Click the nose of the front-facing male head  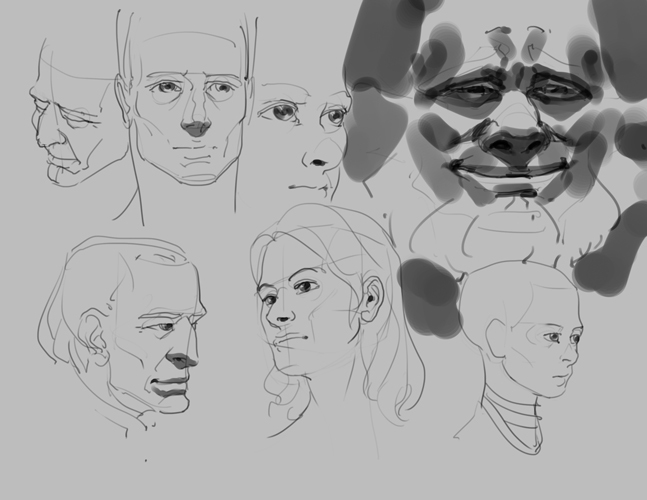click(x=197, y=125)
